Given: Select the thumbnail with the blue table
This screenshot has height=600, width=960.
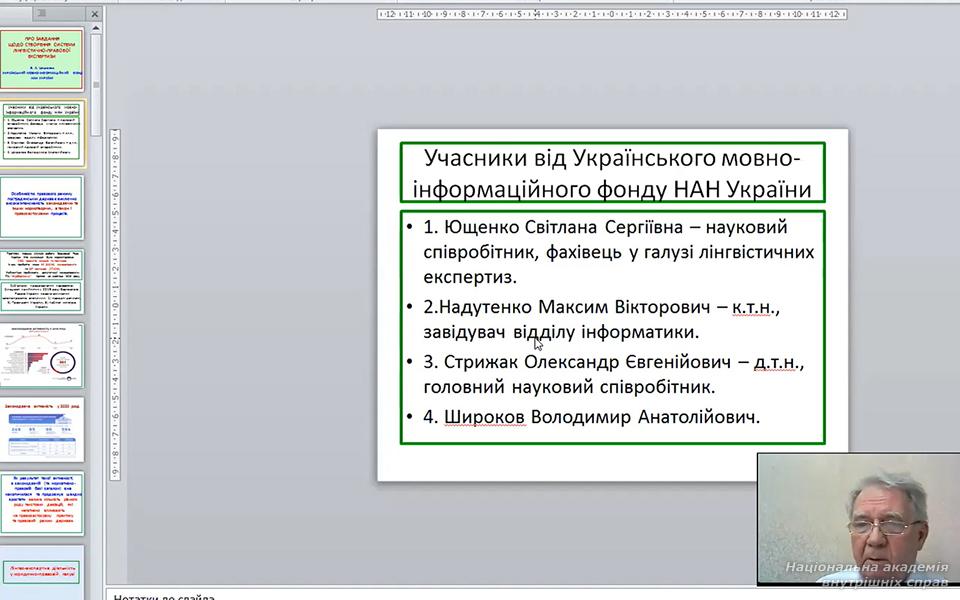Looking at the screenshot, I should tap(42, 429).
